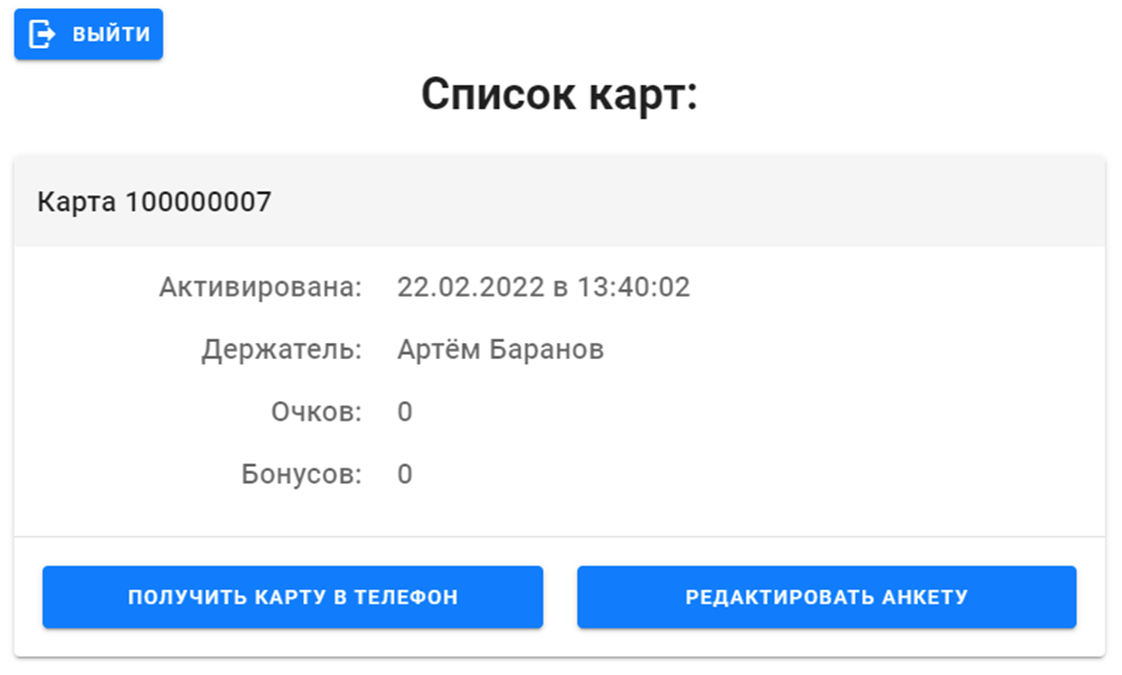Click the activation time 13:40:02
This screenshot has height=675, width=1122.
tap(633, 287)
